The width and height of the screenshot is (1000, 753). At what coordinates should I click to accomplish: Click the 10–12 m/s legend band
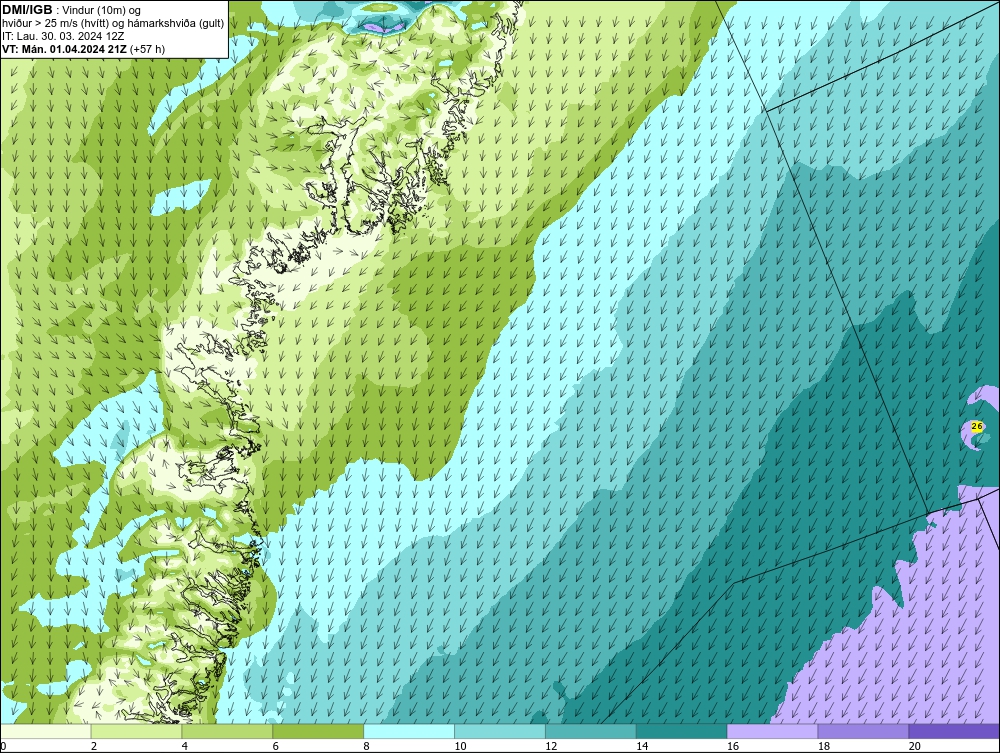coord(500,731)
